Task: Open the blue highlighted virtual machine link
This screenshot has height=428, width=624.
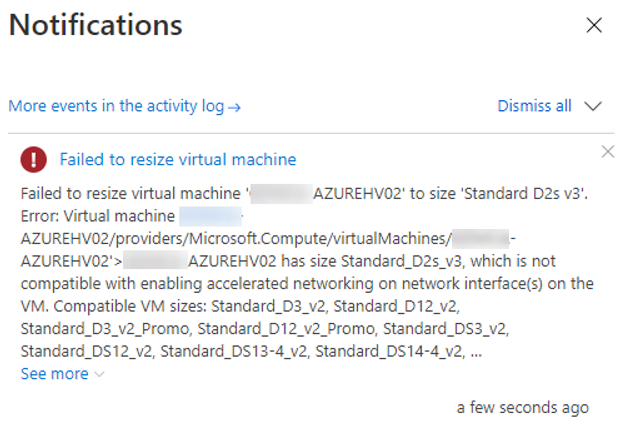Action: pos(211,216)
